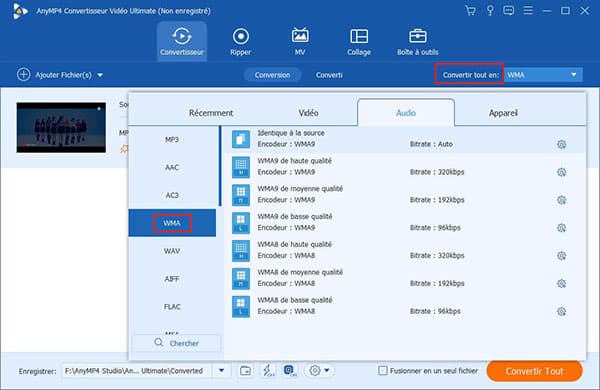Open settings gear for WMA8 de moyenne qualité
Image resolution: width=600 pixels, height=390 pixels.
coord(561,284)
